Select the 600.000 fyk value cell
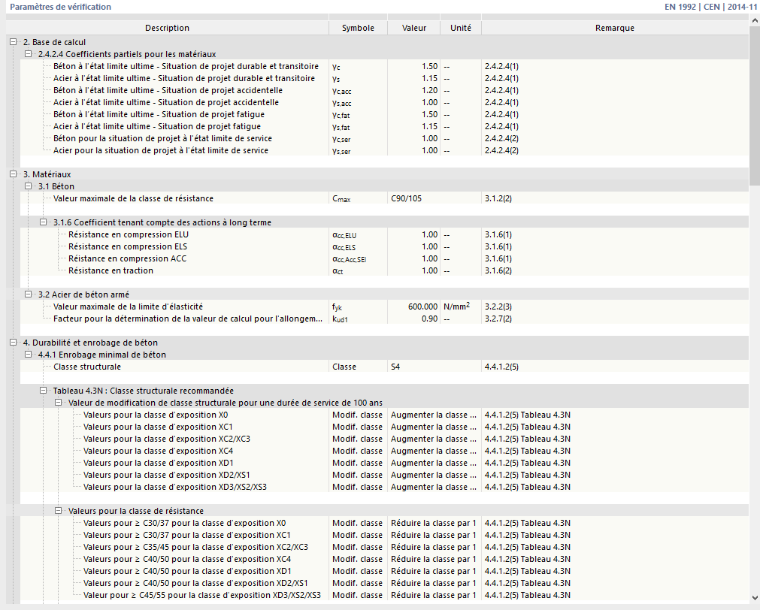Viewport: 760px width, 610px height. pos(414,307)
